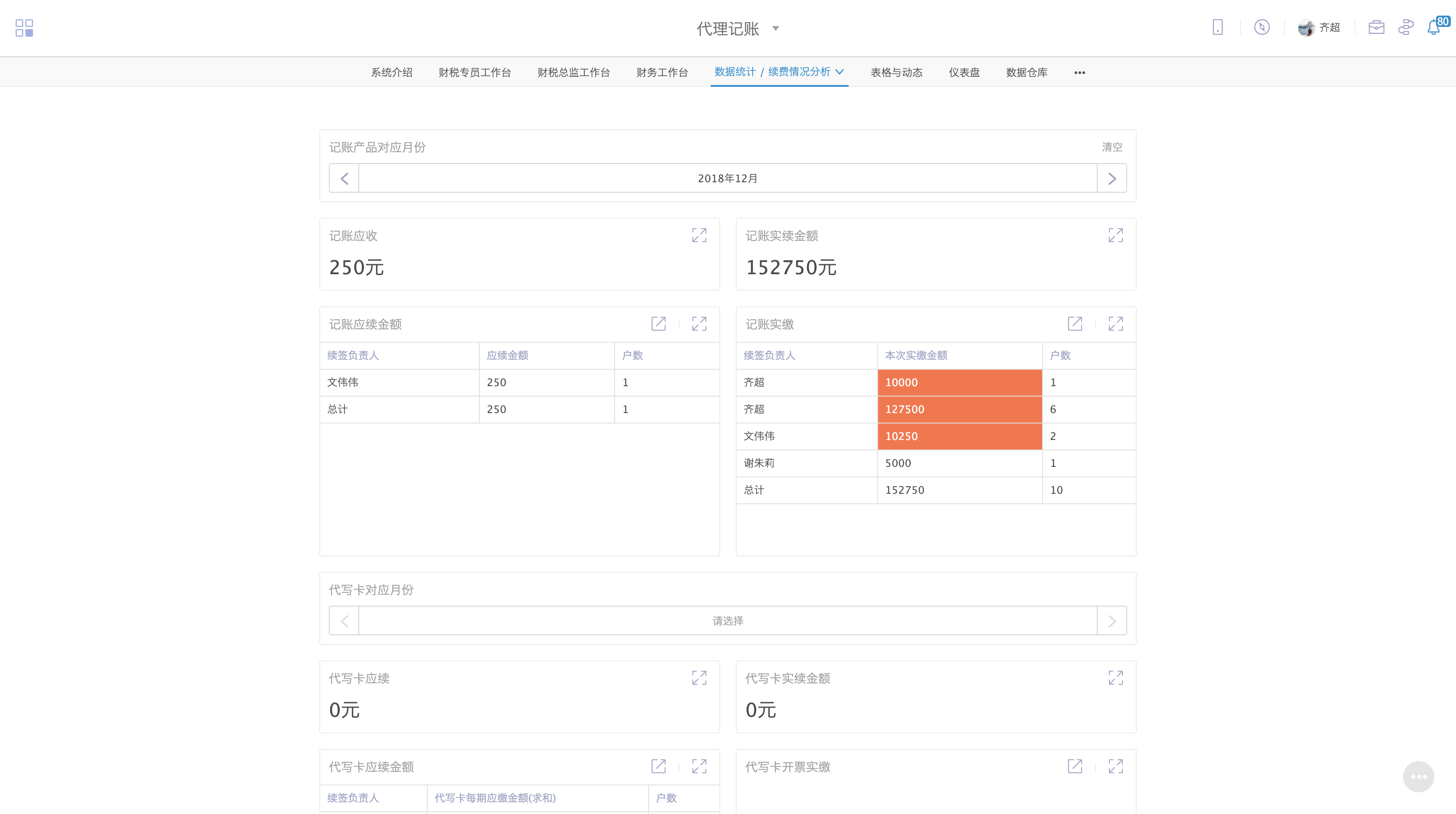
Task: Switch to the 表格与动态 tab
Action: (x=896, y=72)
